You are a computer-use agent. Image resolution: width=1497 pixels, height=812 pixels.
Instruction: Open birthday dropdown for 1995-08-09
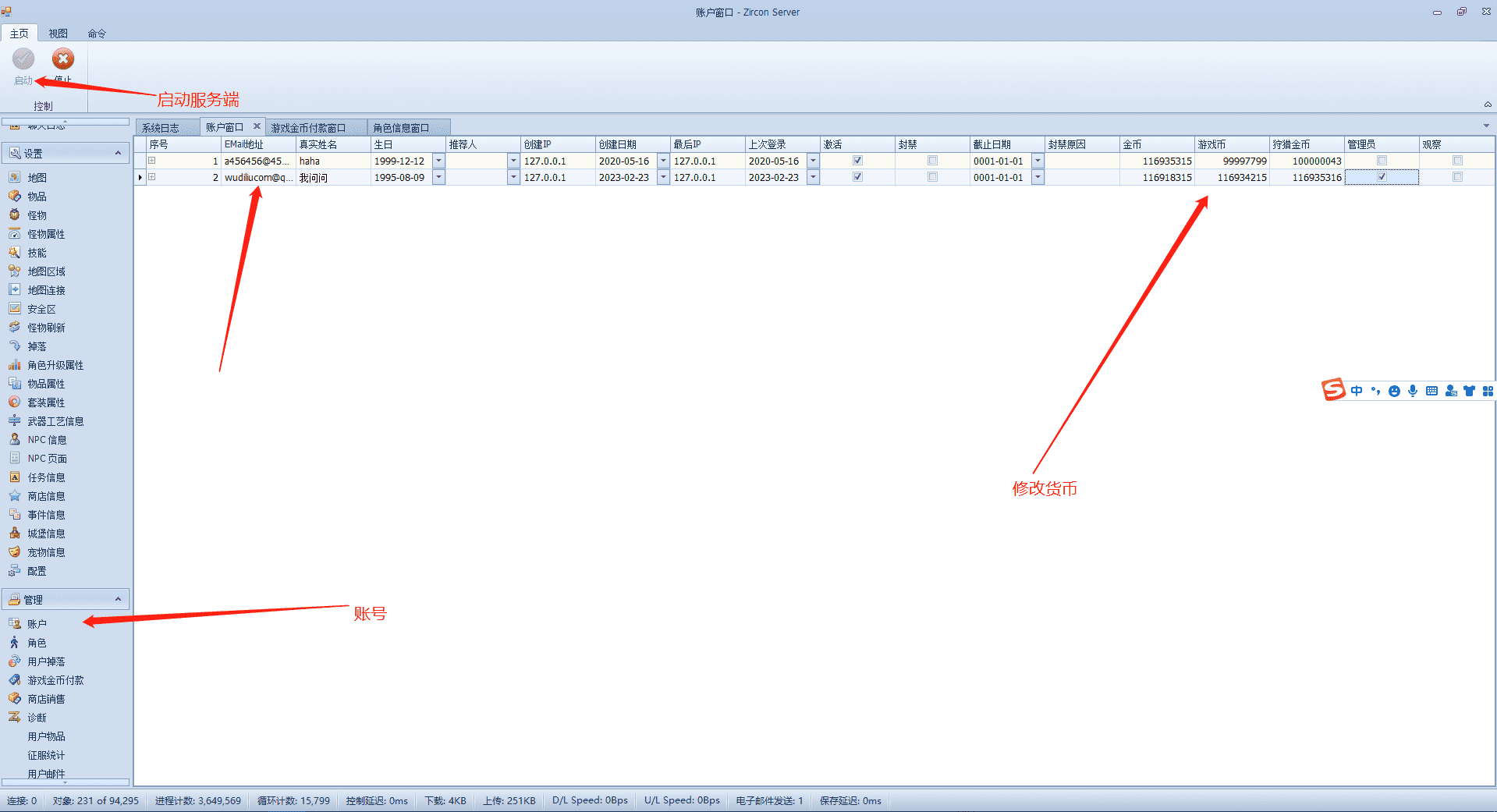pos(438,177)
